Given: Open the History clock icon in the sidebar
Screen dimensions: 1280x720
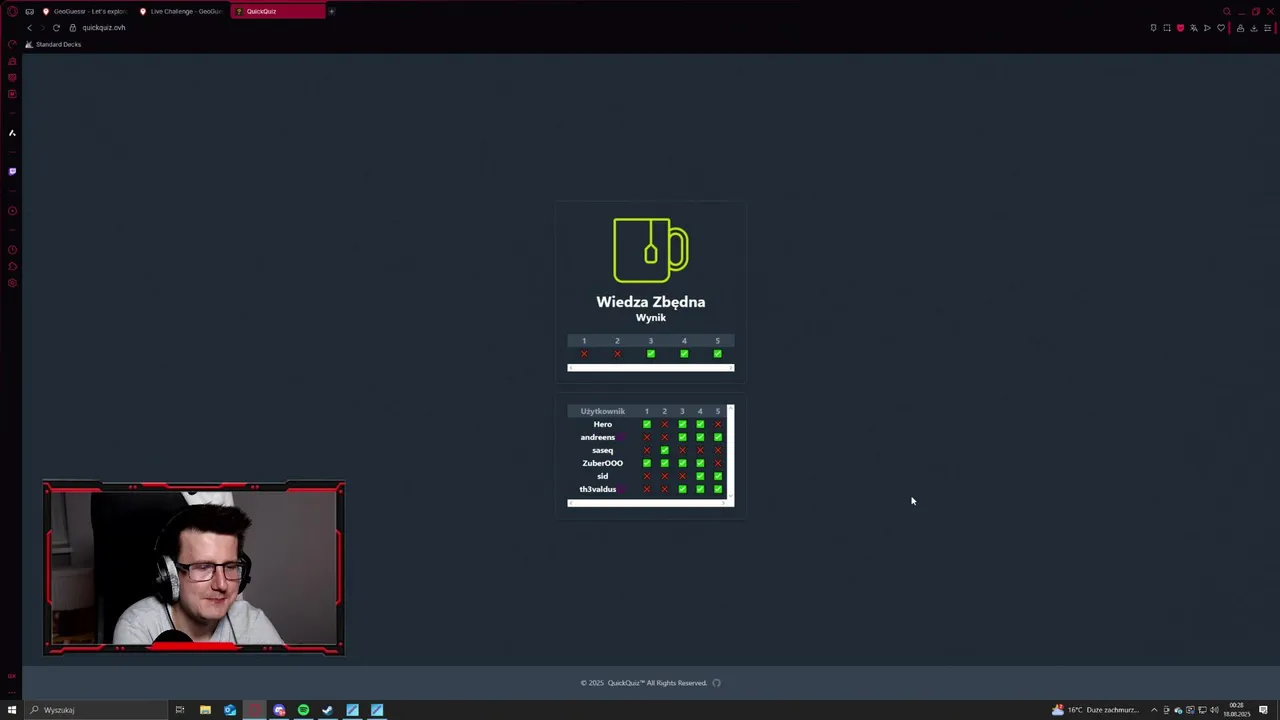Looking at the screenshot, I should click(12, 250).
